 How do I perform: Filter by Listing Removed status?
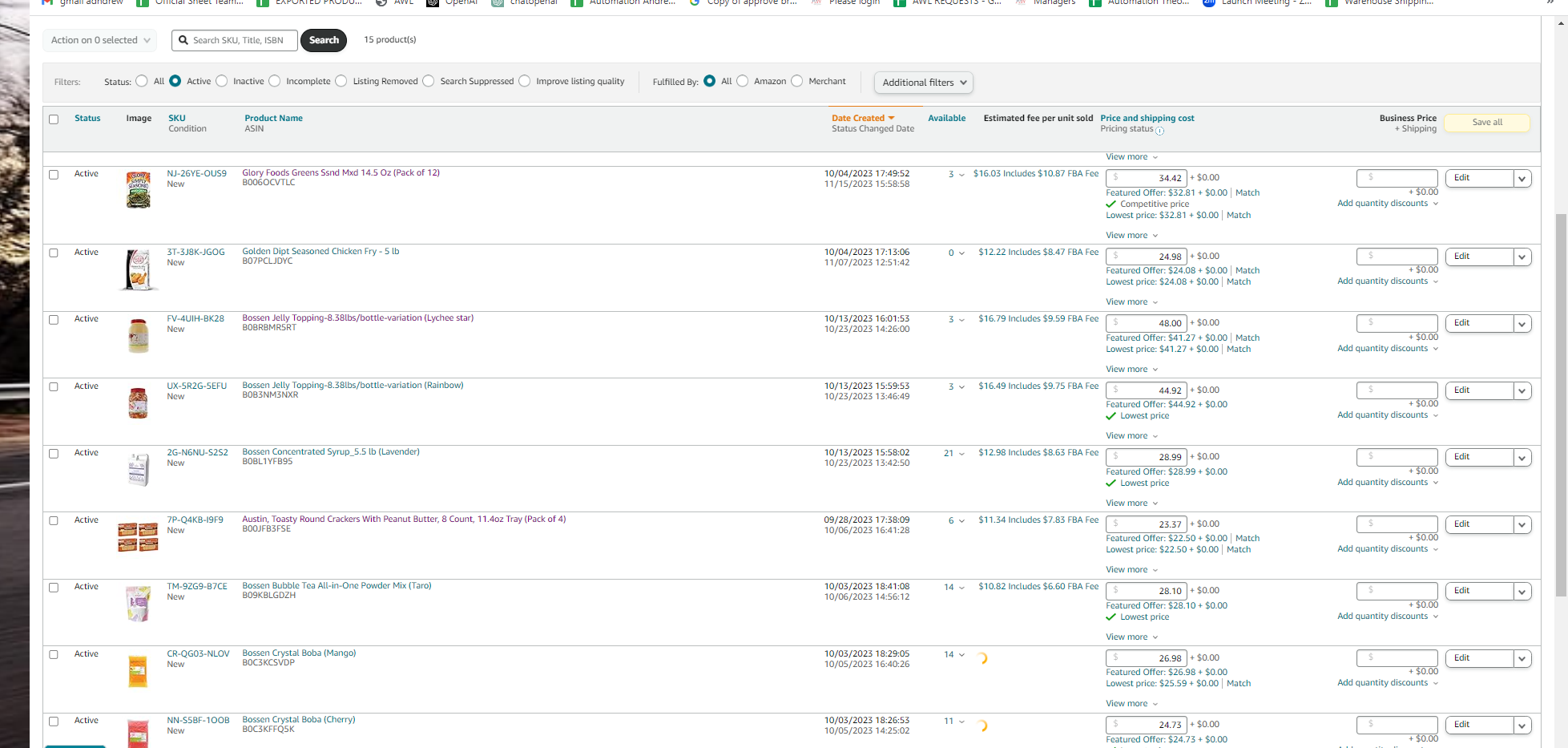tap(341, 81)
